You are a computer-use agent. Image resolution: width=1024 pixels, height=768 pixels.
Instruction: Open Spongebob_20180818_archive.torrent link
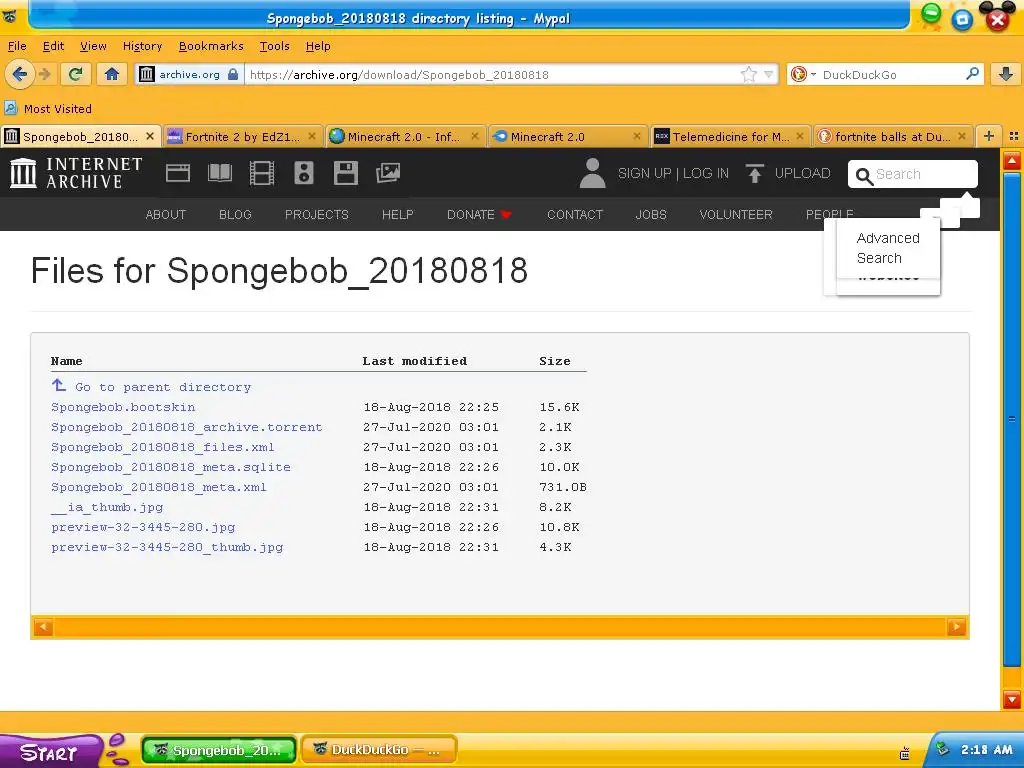point(187,427)
